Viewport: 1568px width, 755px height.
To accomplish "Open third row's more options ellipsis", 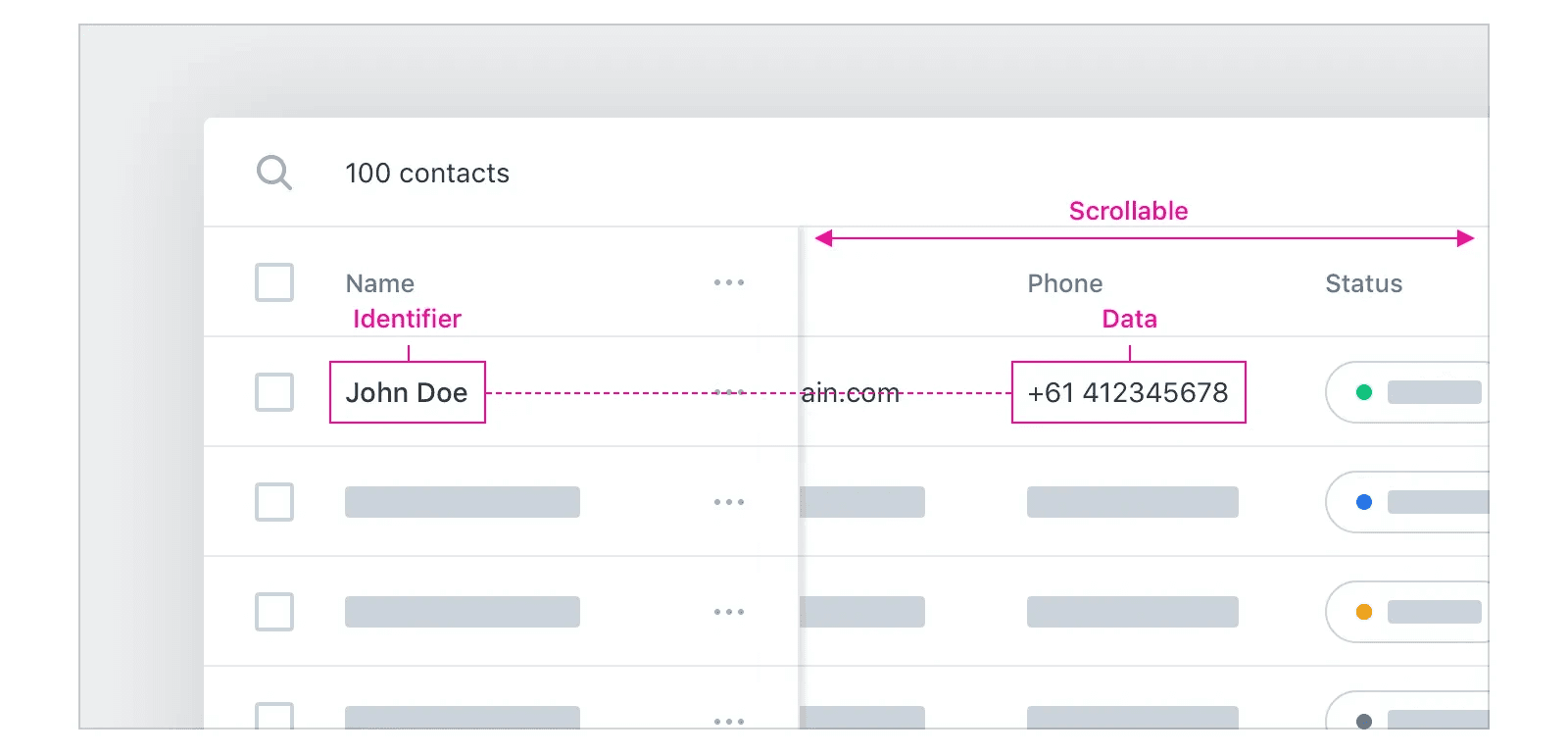I will click(x=729, y=612).
